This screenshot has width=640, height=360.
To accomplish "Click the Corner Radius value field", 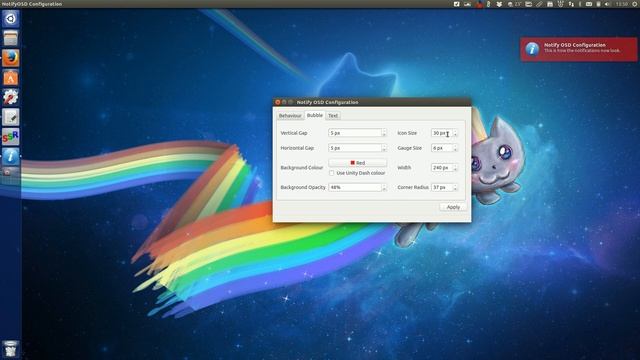I will (442, 187).
